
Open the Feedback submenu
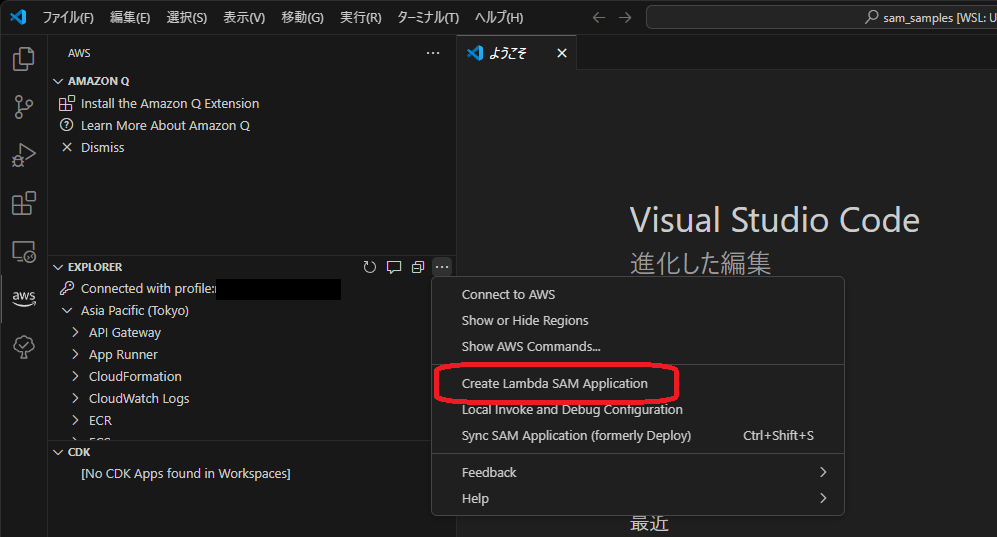(638, 472)
